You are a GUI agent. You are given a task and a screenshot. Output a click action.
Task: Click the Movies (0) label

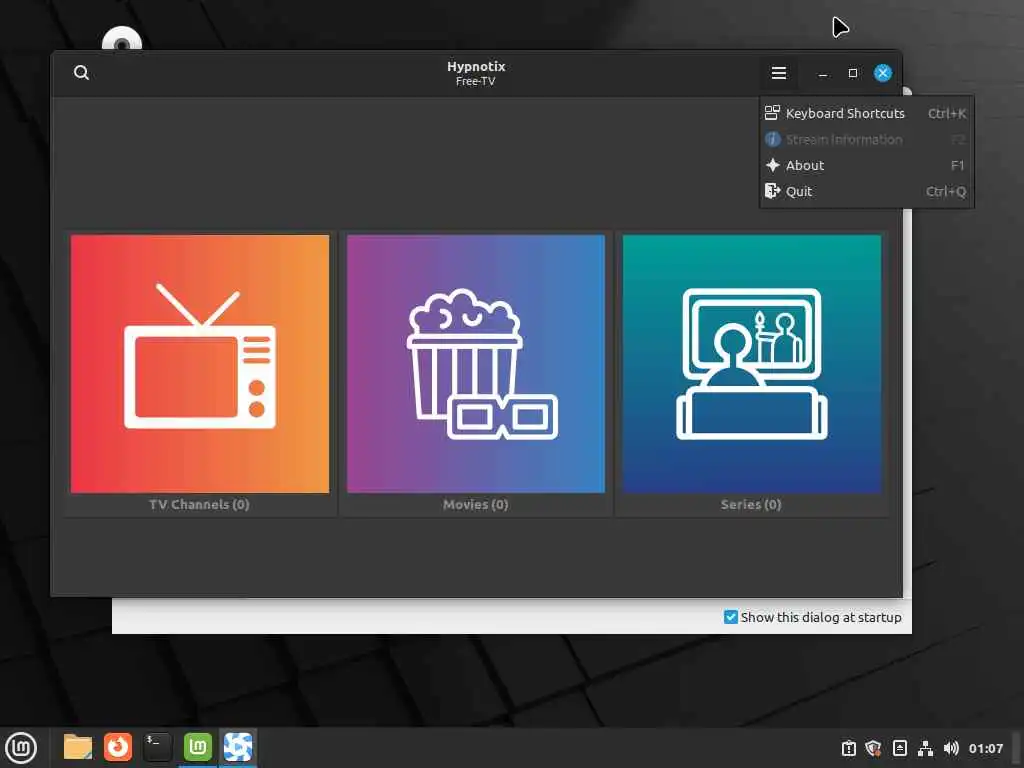(x=475, y=504)
